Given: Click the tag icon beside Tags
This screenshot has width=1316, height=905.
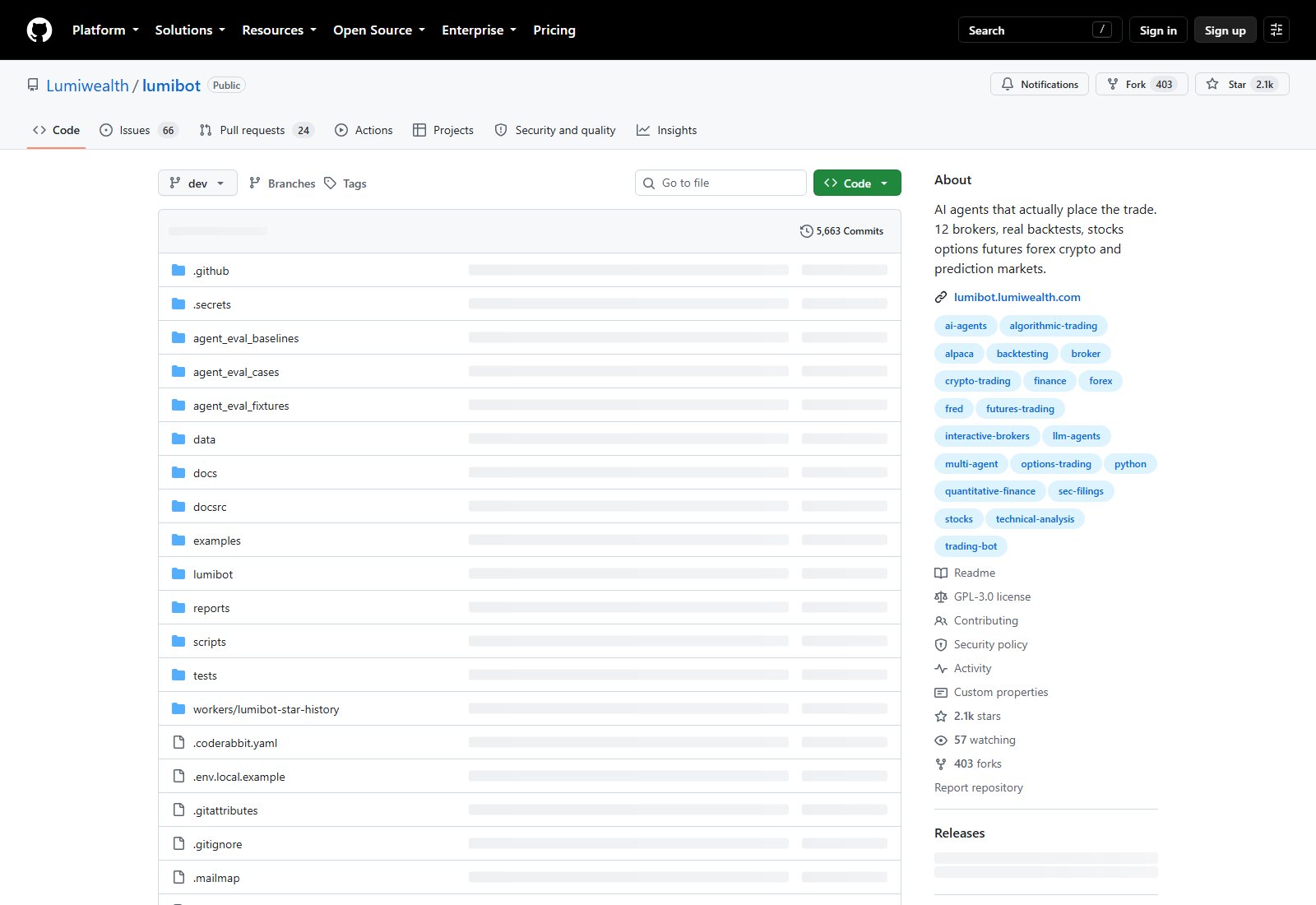Looking at the screenshot, I should (x=331, y=183).
